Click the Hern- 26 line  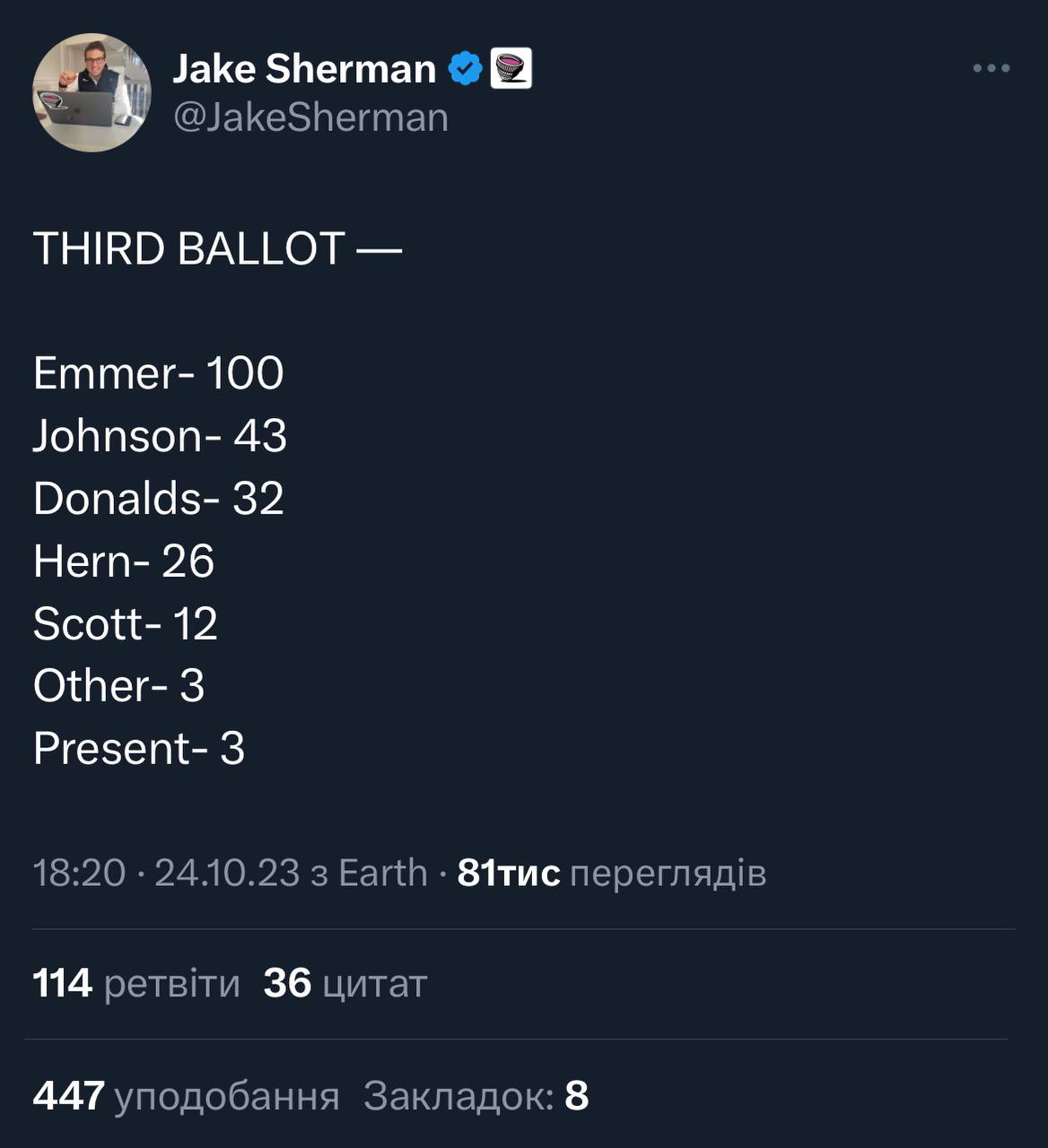tap(124, 561)
